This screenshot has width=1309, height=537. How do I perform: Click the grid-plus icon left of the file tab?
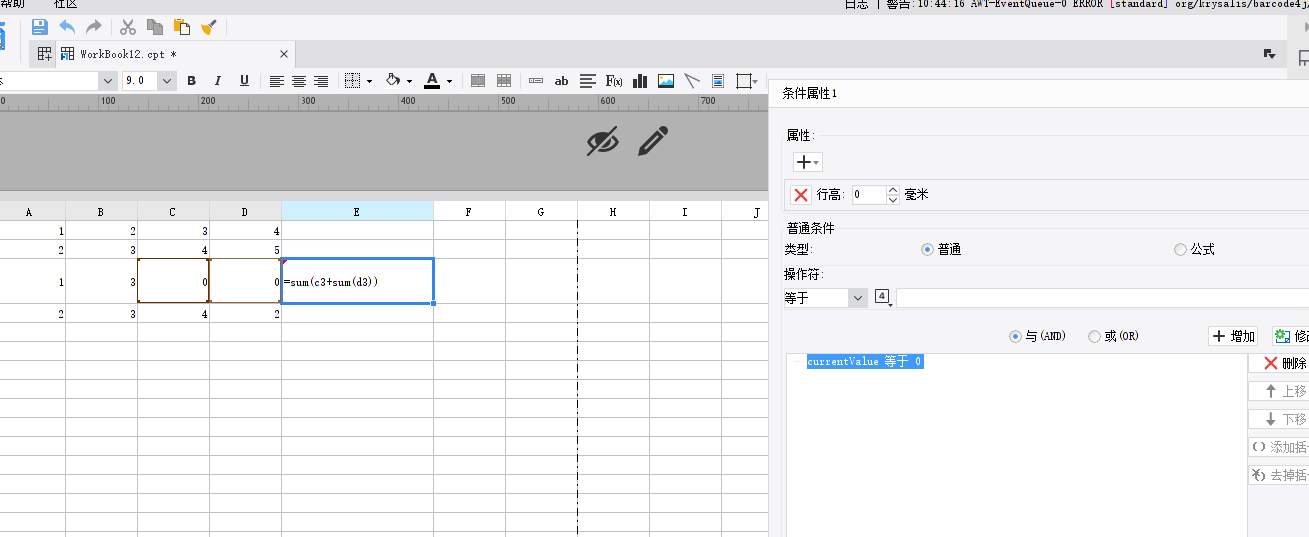coord(44,54)
